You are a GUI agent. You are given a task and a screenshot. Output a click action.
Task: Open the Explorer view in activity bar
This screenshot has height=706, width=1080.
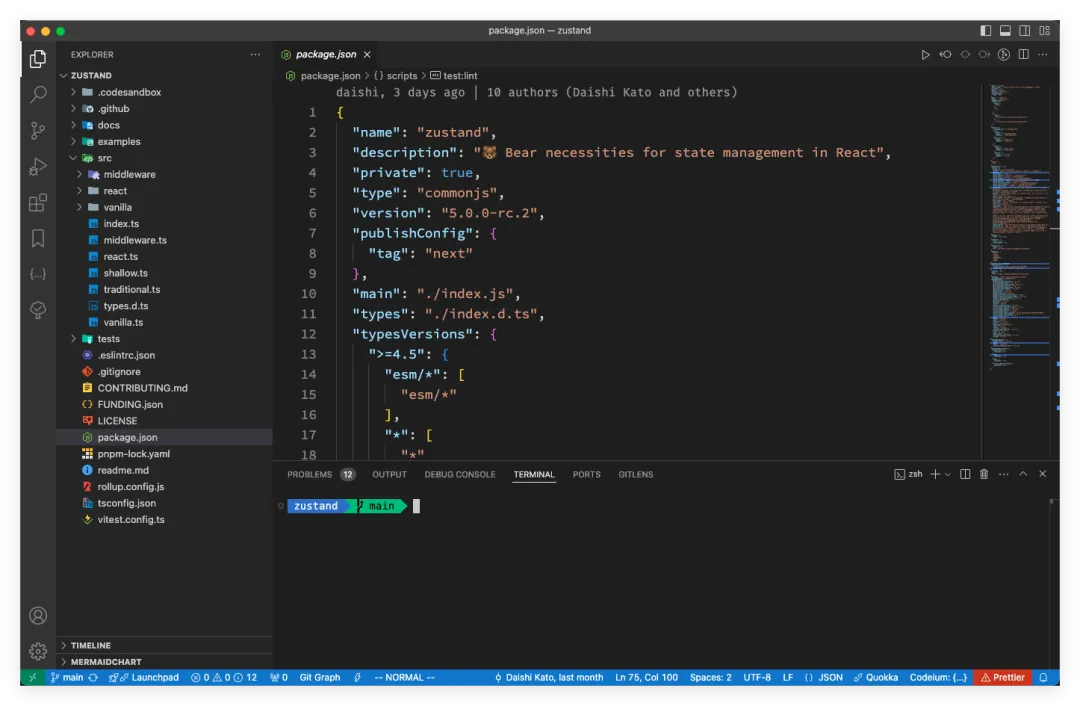tap(38, 59)
